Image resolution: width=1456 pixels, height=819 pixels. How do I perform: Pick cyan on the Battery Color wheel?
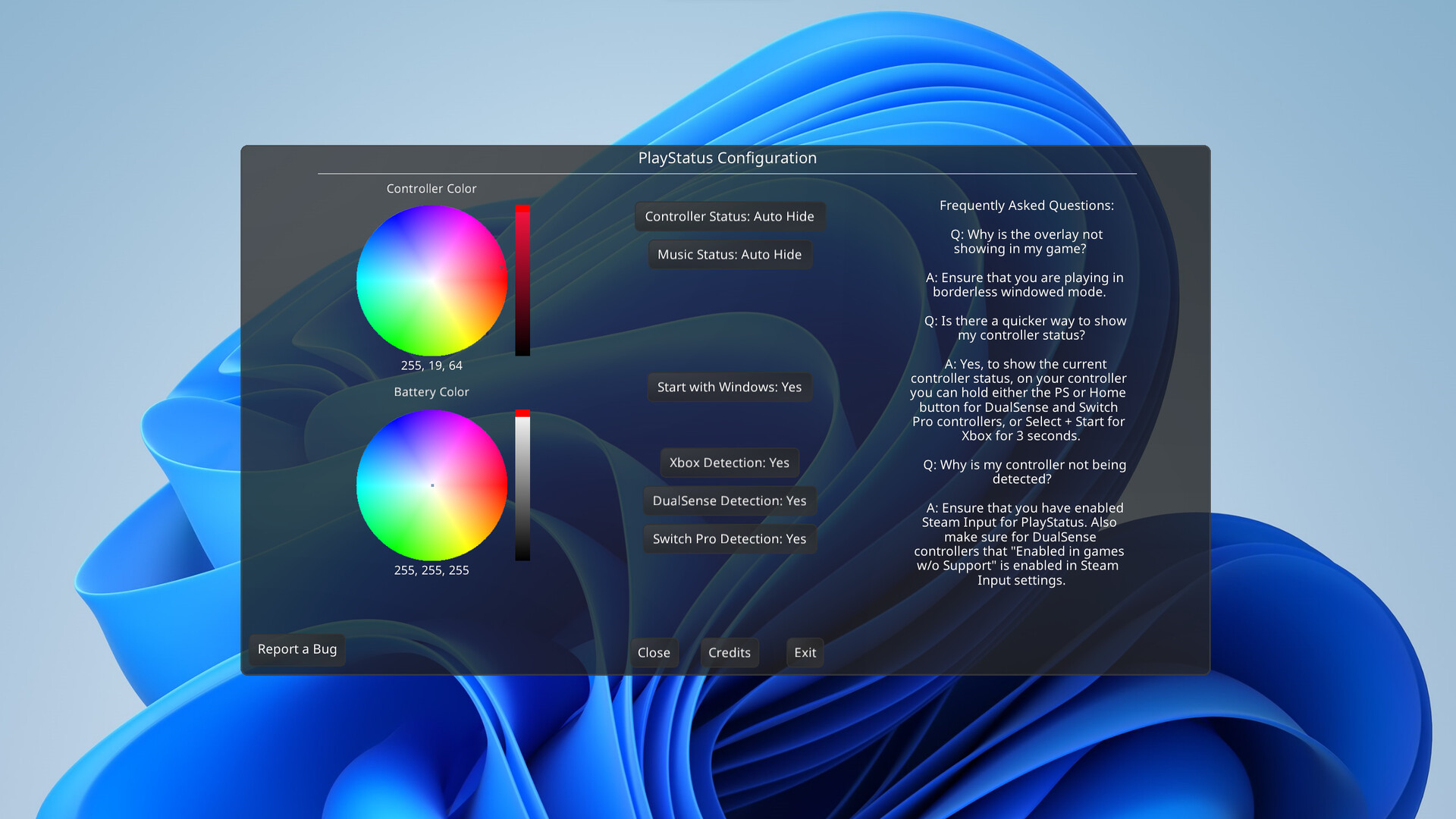coord(369,485)
